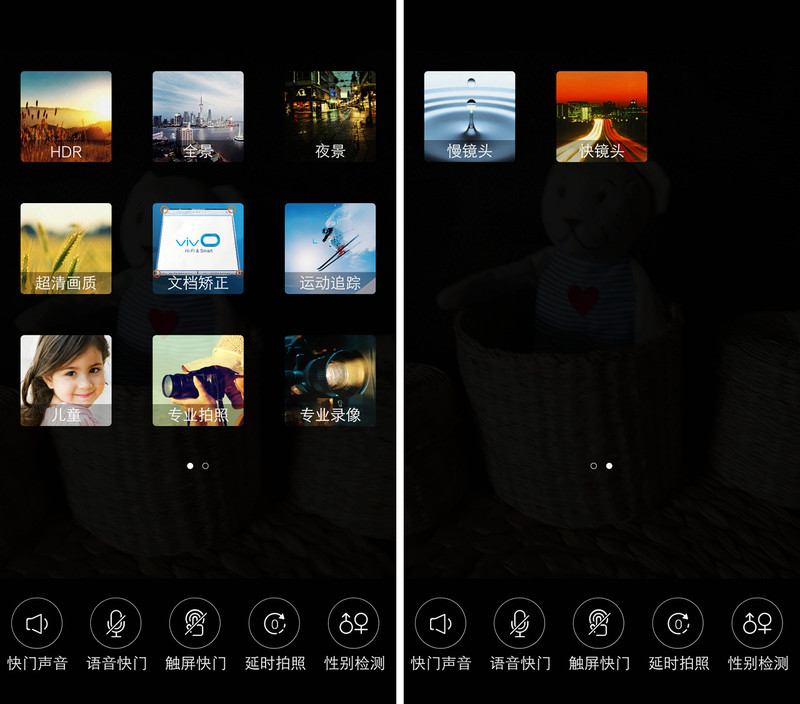Toggle 语音快门 voice shutter icon in left screen
The height and width of the screenshot is (704, 800).
click(116, 623)
